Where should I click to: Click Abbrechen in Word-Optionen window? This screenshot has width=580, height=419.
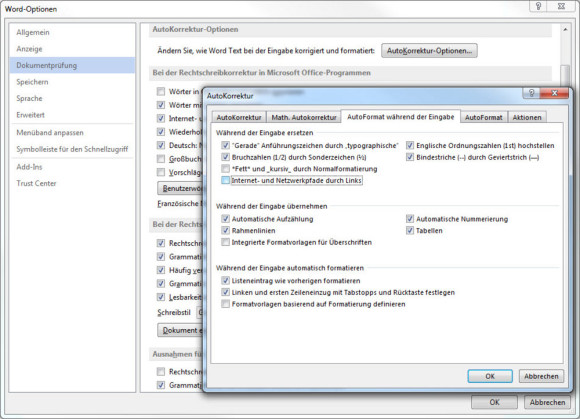[547, 402]
